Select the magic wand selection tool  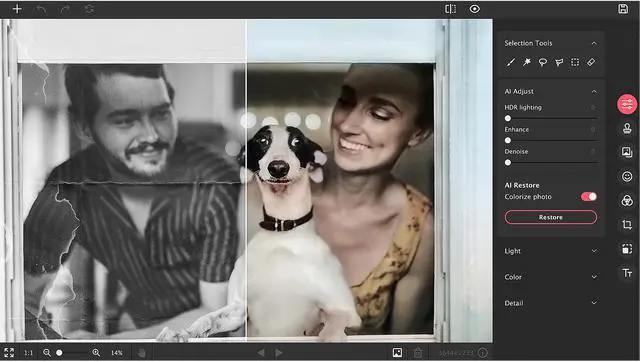[x=527, y=62]
